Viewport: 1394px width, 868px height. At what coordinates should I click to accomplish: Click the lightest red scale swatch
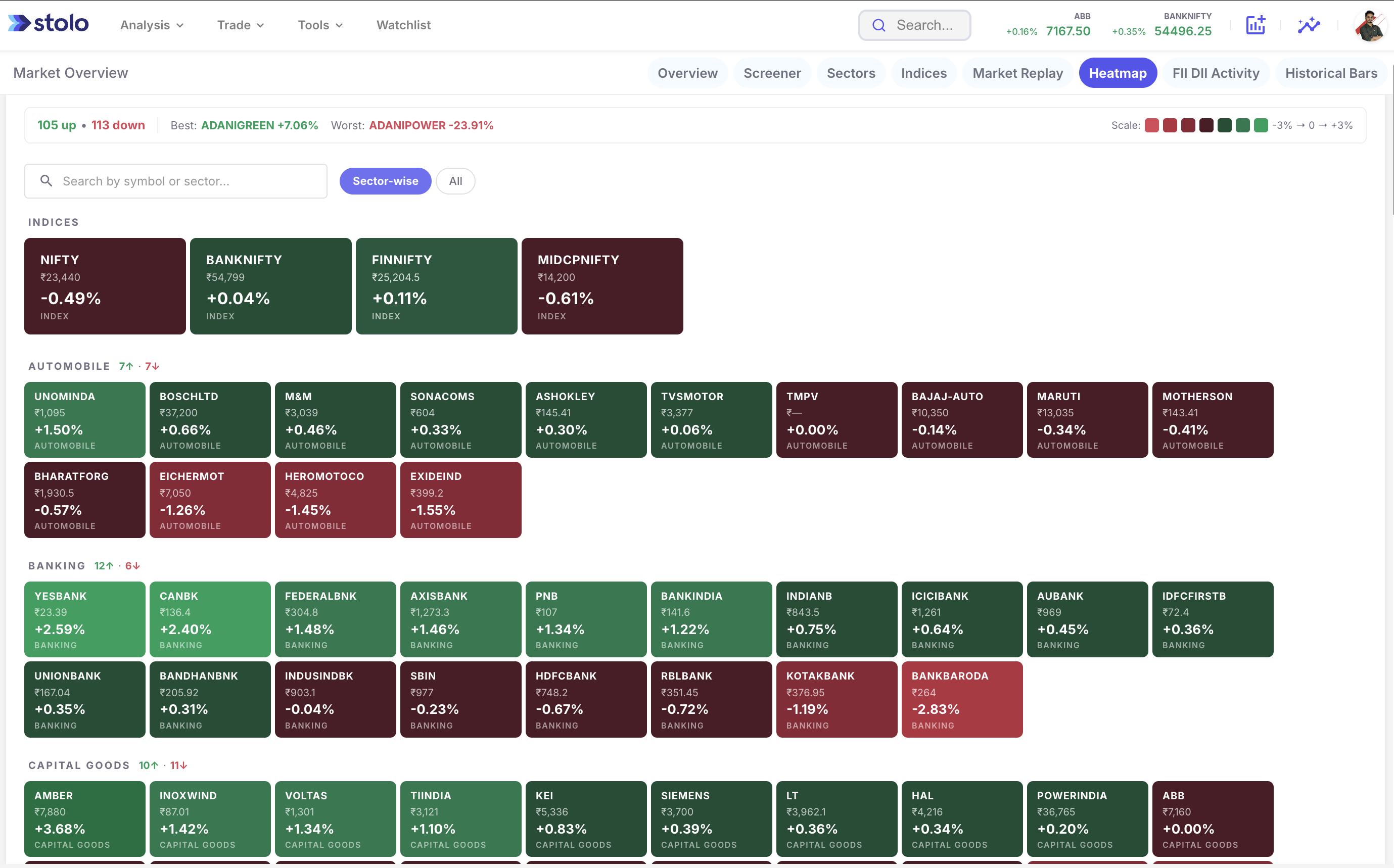(x=1151, y=125)
